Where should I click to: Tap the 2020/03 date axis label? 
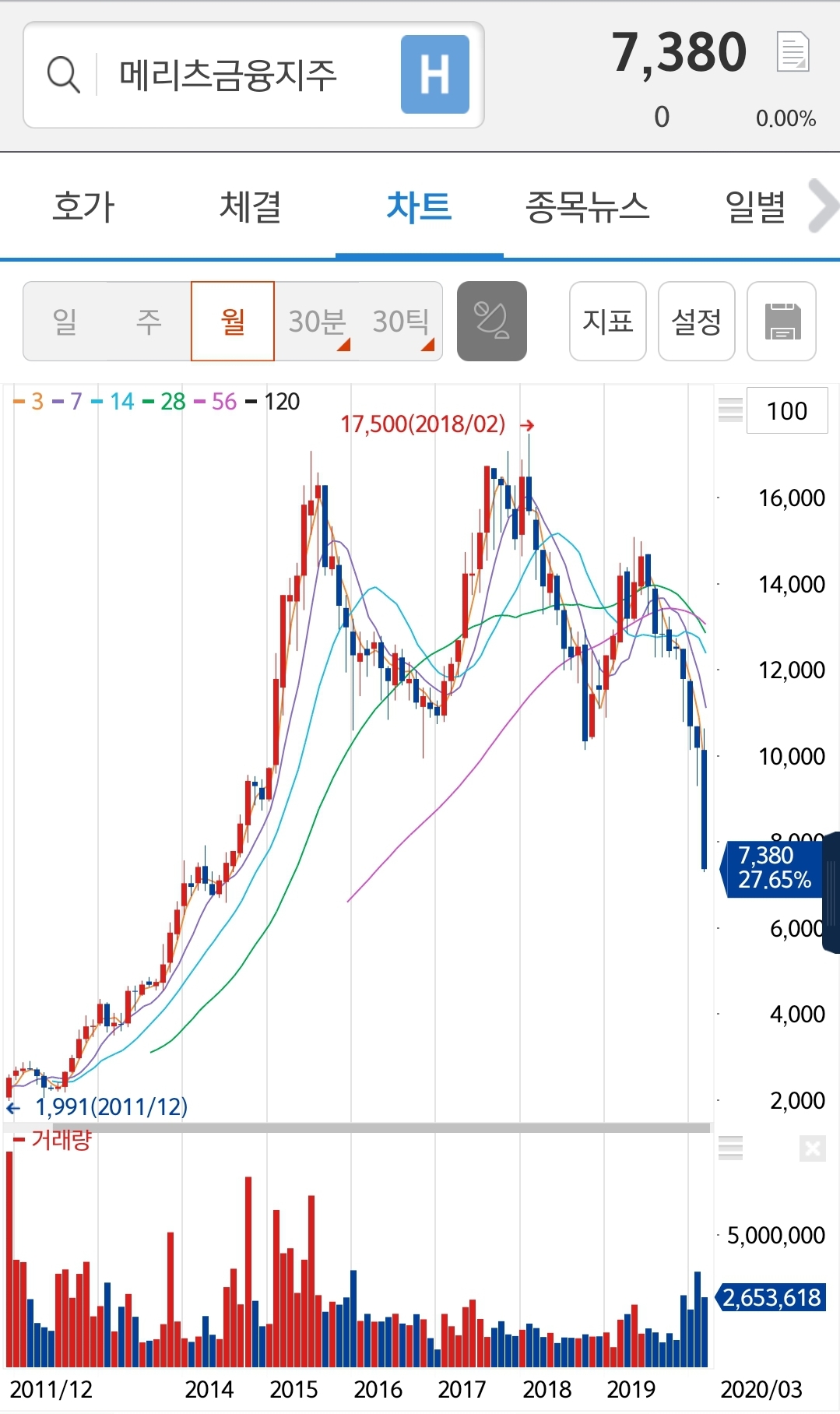pos(761,1390)
